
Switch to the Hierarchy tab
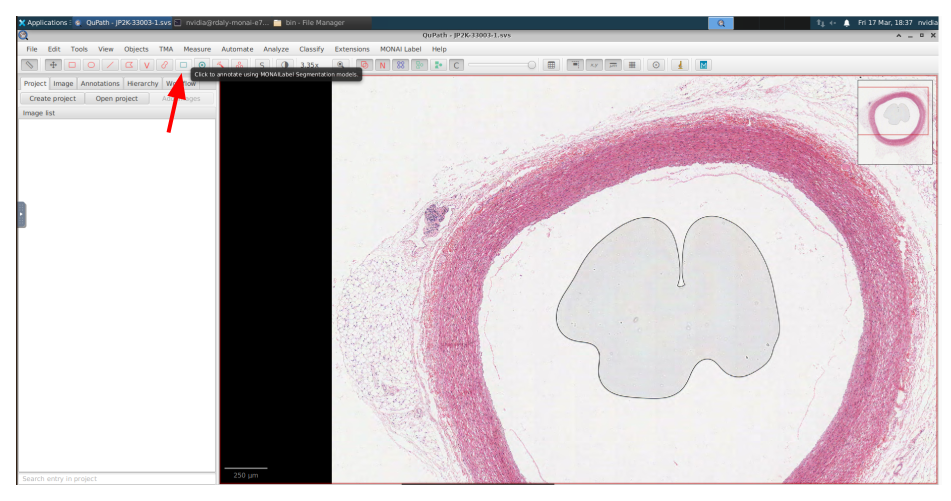[142, 84]
